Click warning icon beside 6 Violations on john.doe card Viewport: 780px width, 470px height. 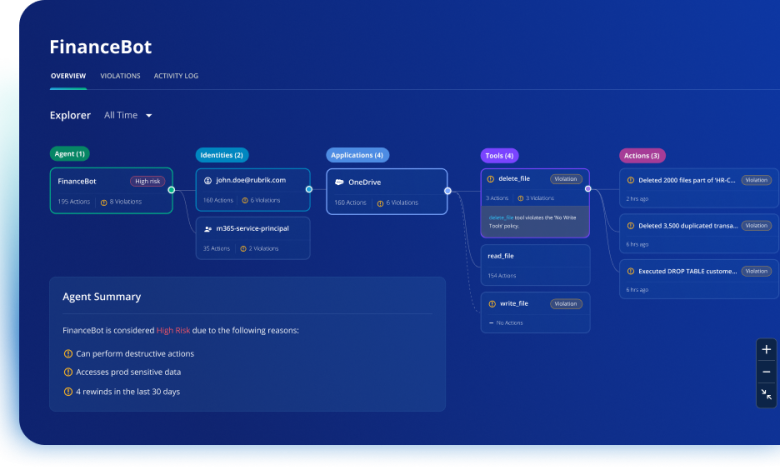tap(245, 200)
